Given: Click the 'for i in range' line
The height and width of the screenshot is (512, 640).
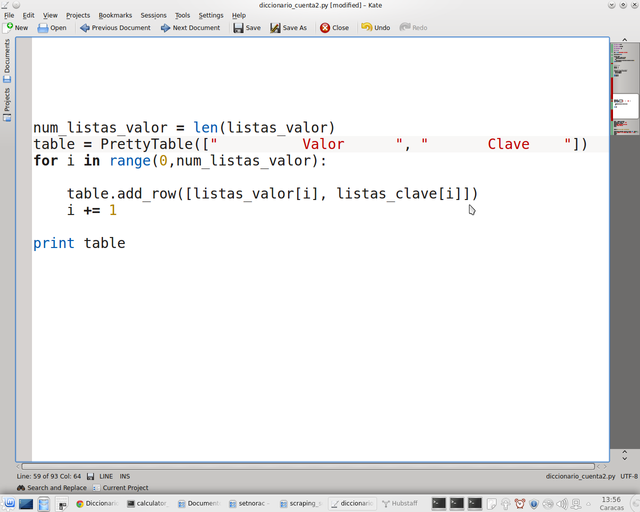Looking at the screenshot, I should pos(180,160).
